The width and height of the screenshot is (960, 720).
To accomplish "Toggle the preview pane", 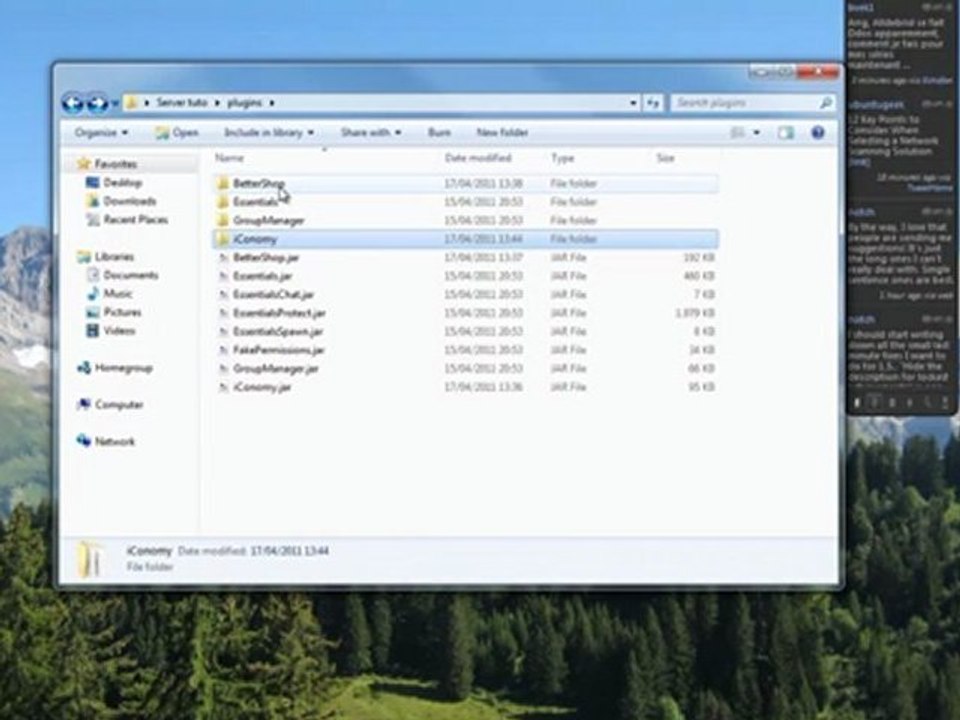I will 786,132.
